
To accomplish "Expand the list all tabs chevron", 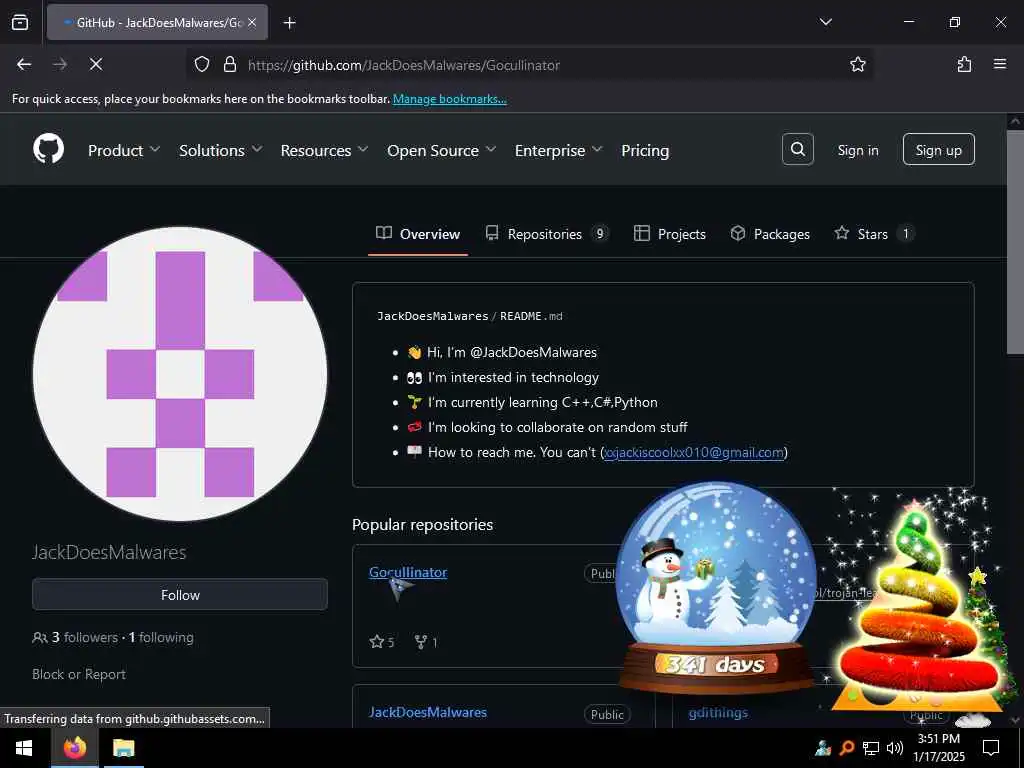I will click(x=825, y=22).
